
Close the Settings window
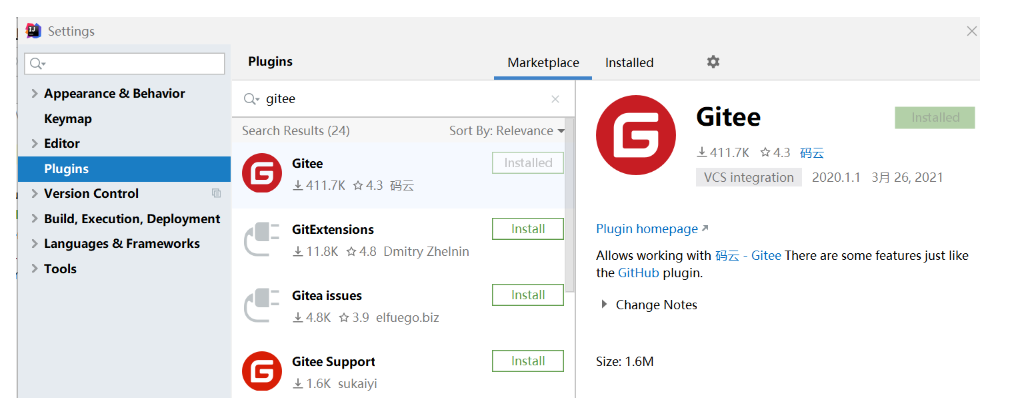(x=971, y=31)
